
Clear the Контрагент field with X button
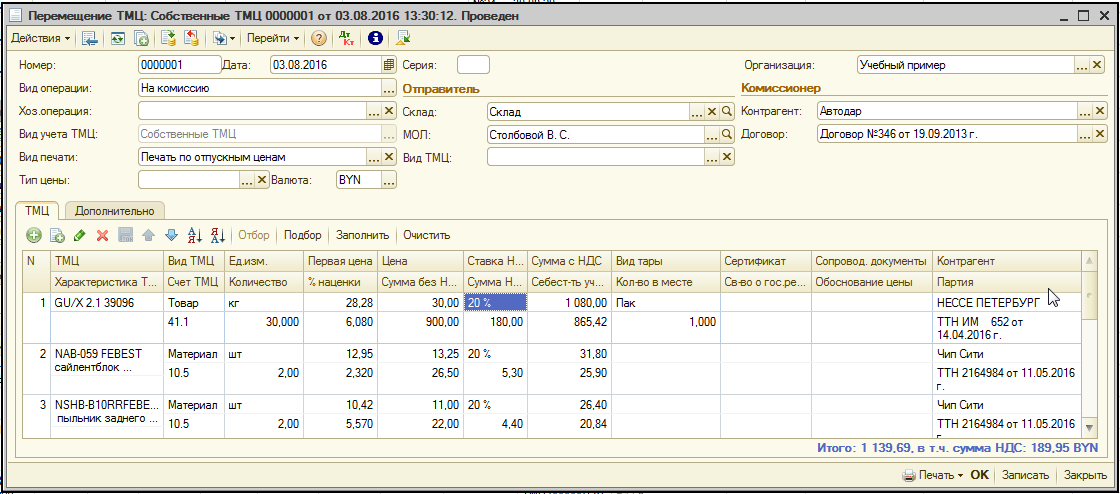click(x=1100, y=111)
